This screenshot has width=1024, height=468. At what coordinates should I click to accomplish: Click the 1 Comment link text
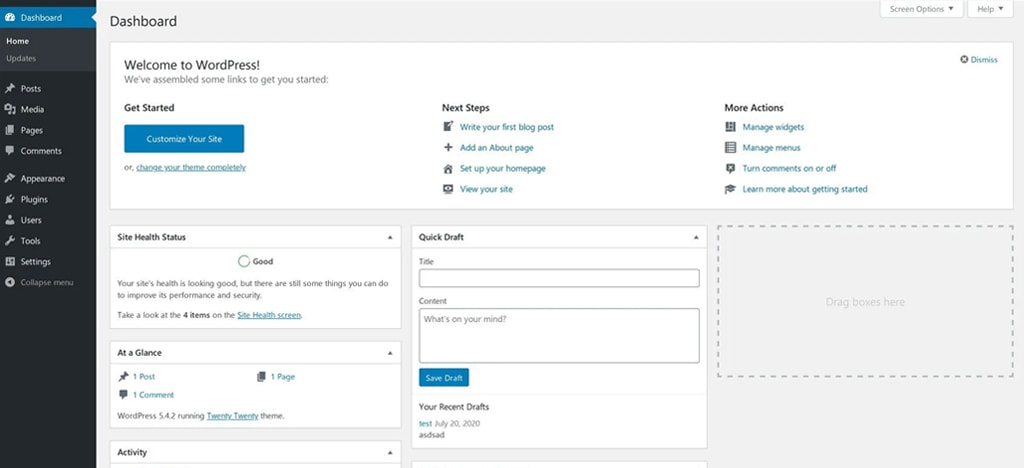point(153,395)
